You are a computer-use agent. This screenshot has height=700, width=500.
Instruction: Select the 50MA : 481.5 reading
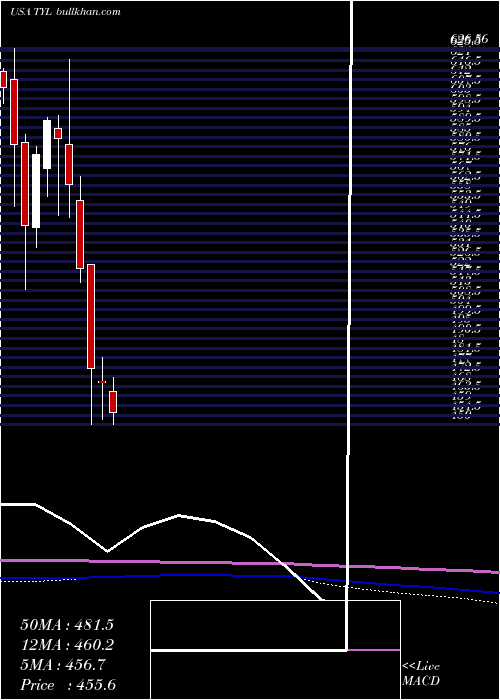pos(67,625)
